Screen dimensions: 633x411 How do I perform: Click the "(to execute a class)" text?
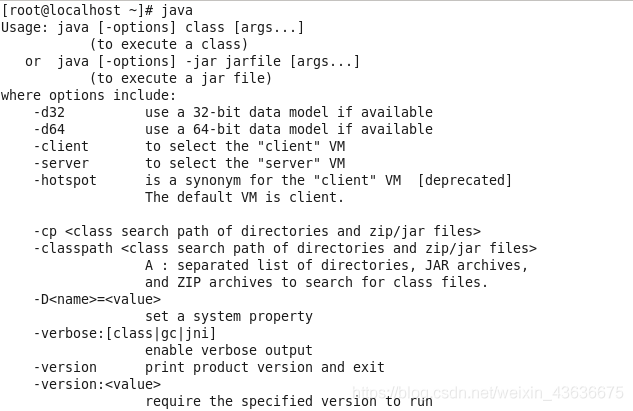coord(168,45)
